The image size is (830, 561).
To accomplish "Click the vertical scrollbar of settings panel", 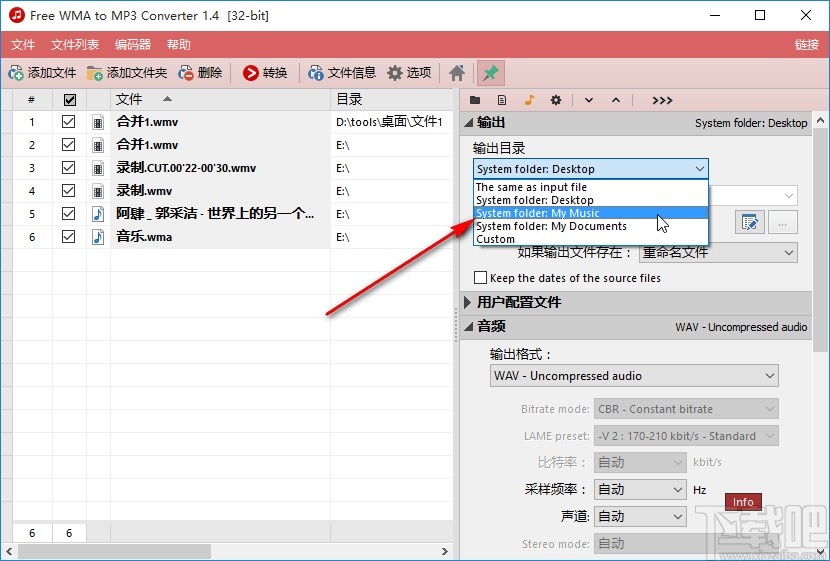I will 820,238.
